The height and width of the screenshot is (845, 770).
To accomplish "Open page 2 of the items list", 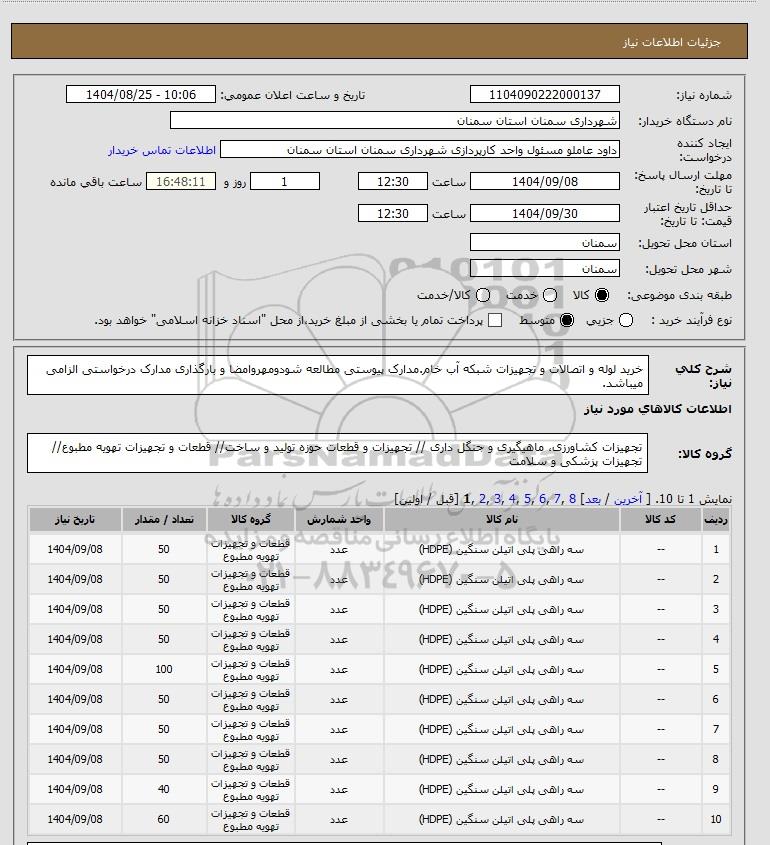I will (x=484, y=497).
